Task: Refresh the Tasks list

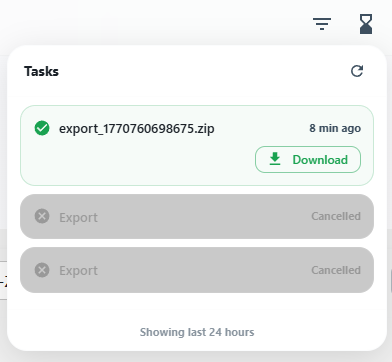Action: pos(357,71)
